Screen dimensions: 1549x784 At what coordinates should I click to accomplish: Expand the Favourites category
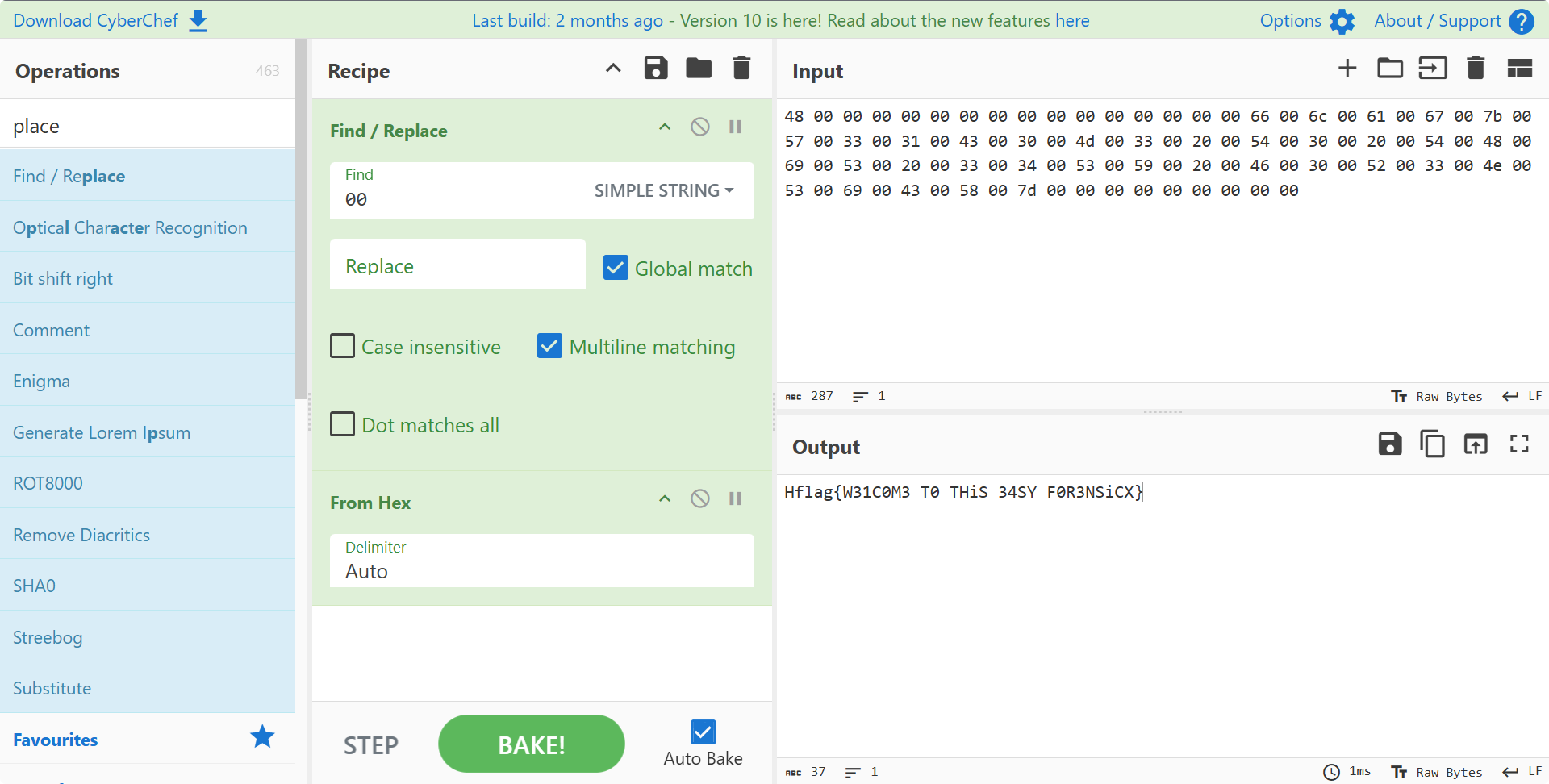[148, 740]
